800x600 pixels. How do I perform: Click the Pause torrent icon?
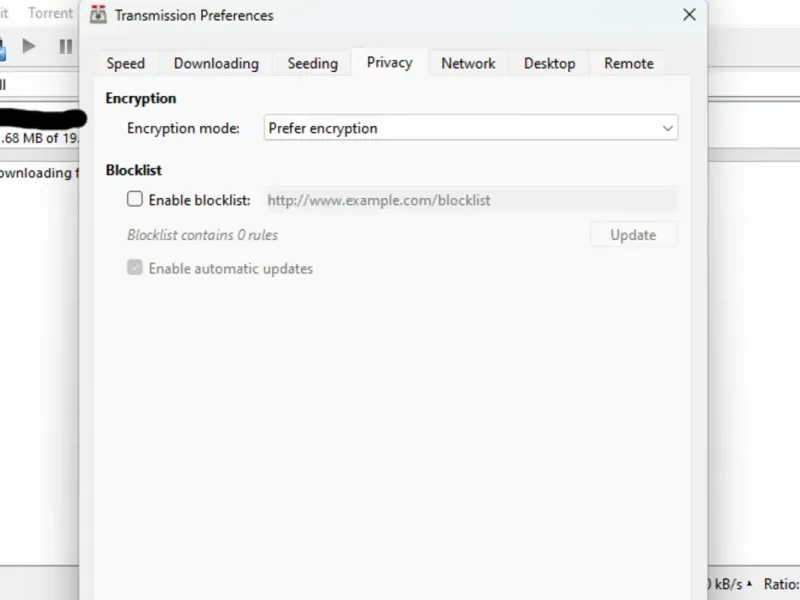[66, 46]
